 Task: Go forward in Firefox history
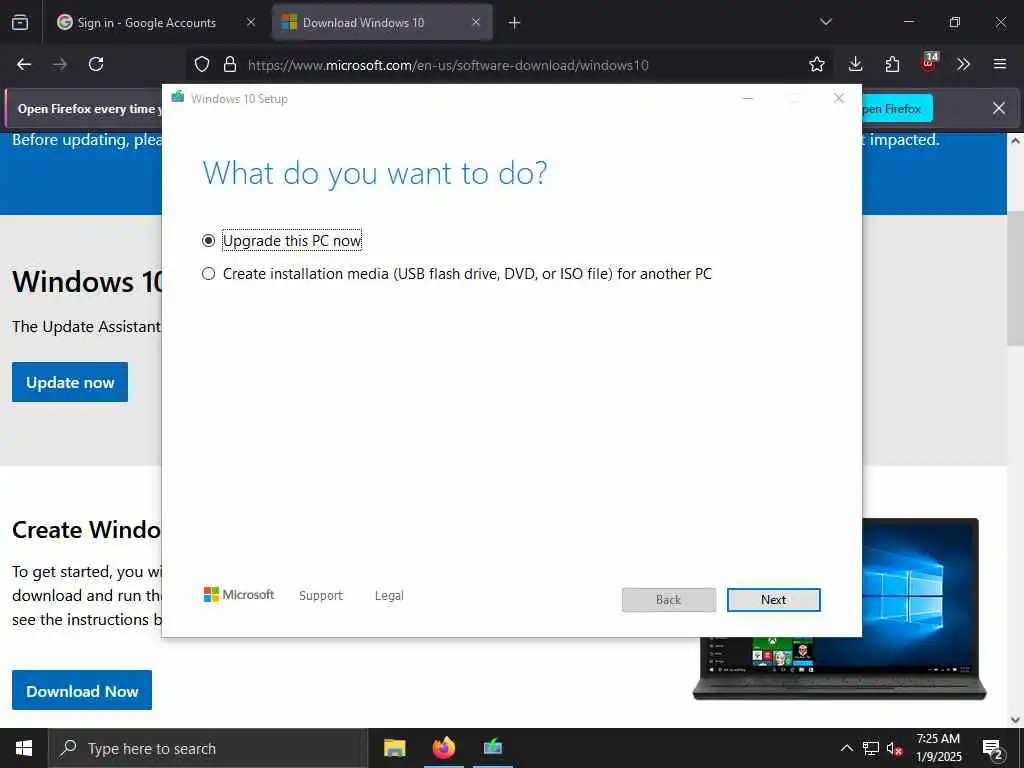(x=60, y=64)
